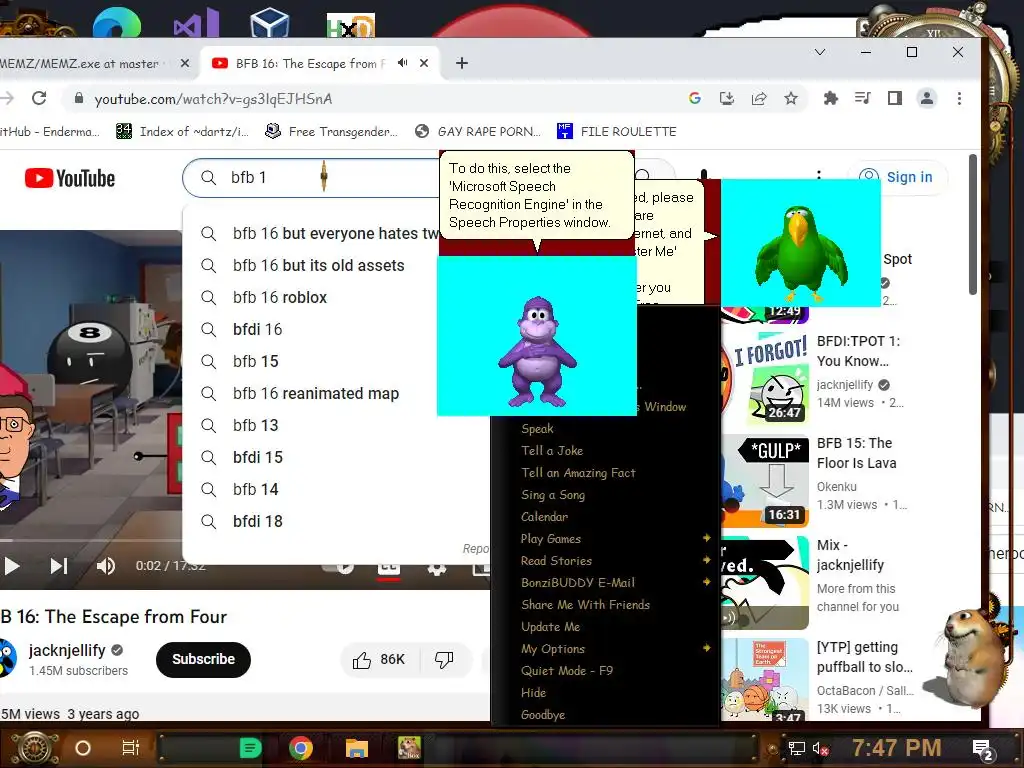Choose Tell a Joke in BonziBUDDY menu
The height and width of the screenshot is (768, 1024).
tap(552, 451)
